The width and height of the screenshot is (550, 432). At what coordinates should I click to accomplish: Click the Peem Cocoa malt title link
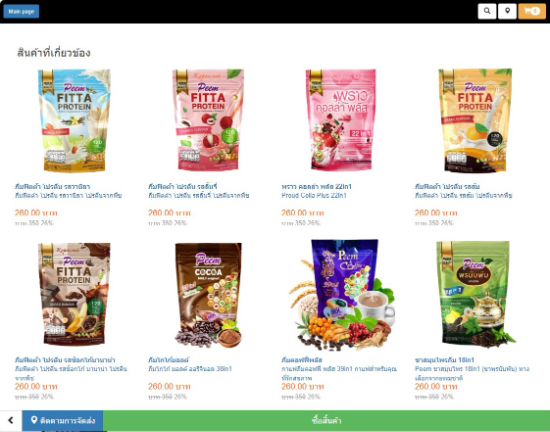(x=168, y=360)
